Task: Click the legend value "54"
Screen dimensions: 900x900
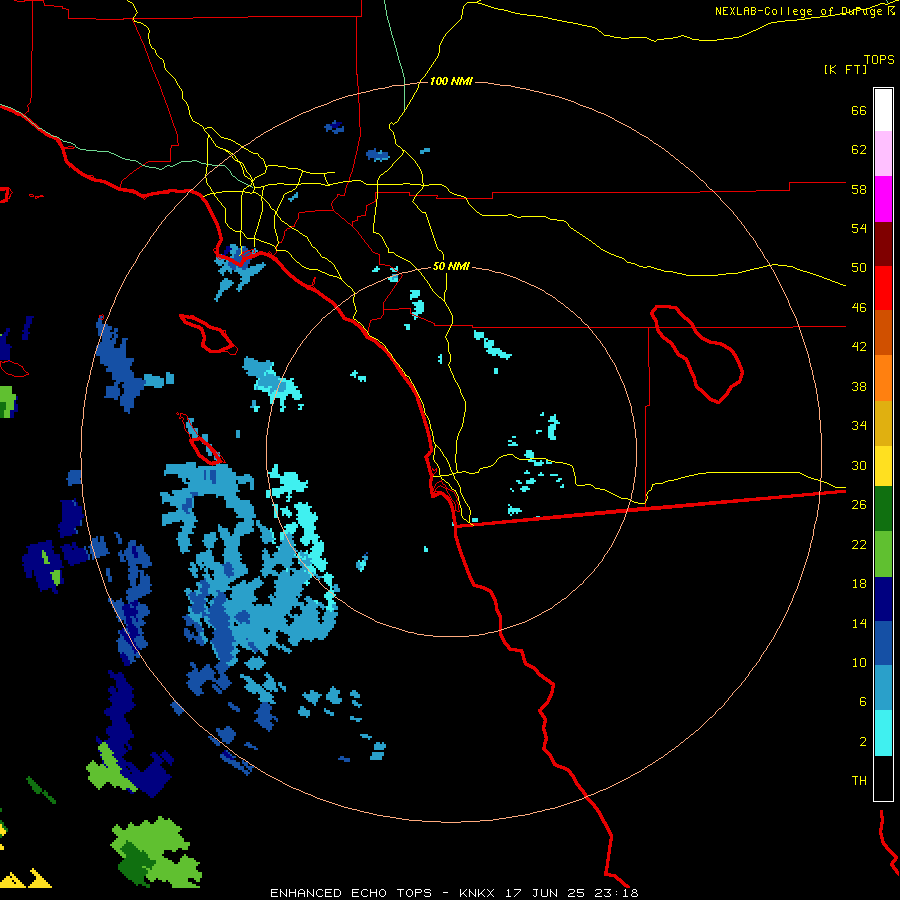Action: tap(859, 228)
